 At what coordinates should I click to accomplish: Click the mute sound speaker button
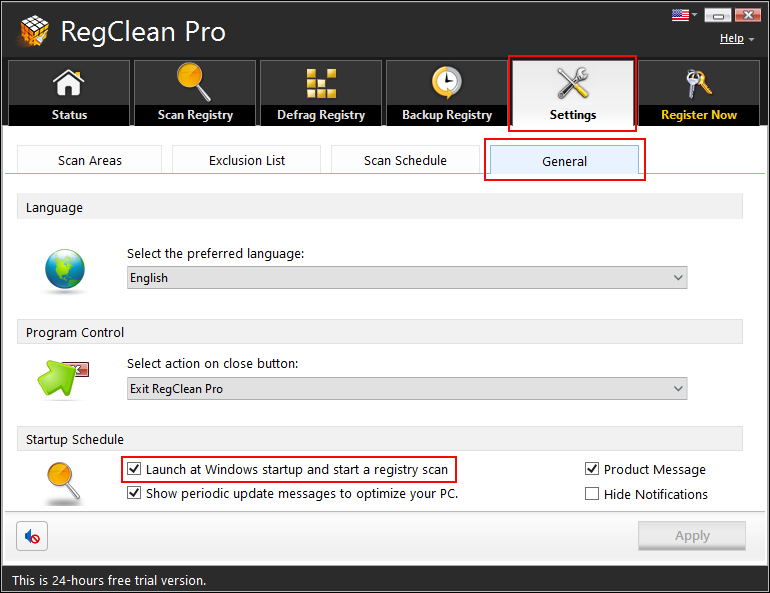coord(32,536)
